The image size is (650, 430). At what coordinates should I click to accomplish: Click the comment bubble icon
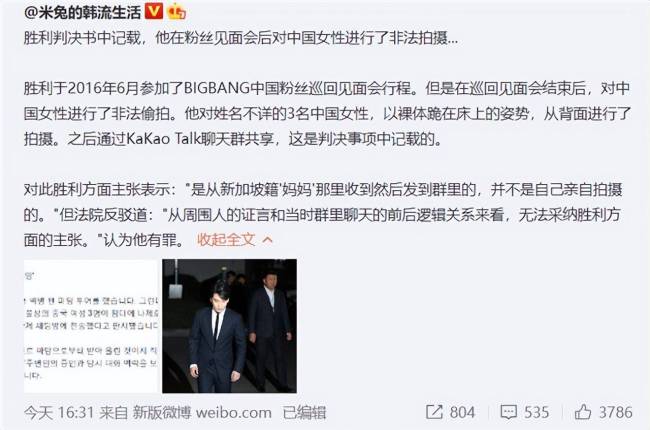tap(508, 412)
